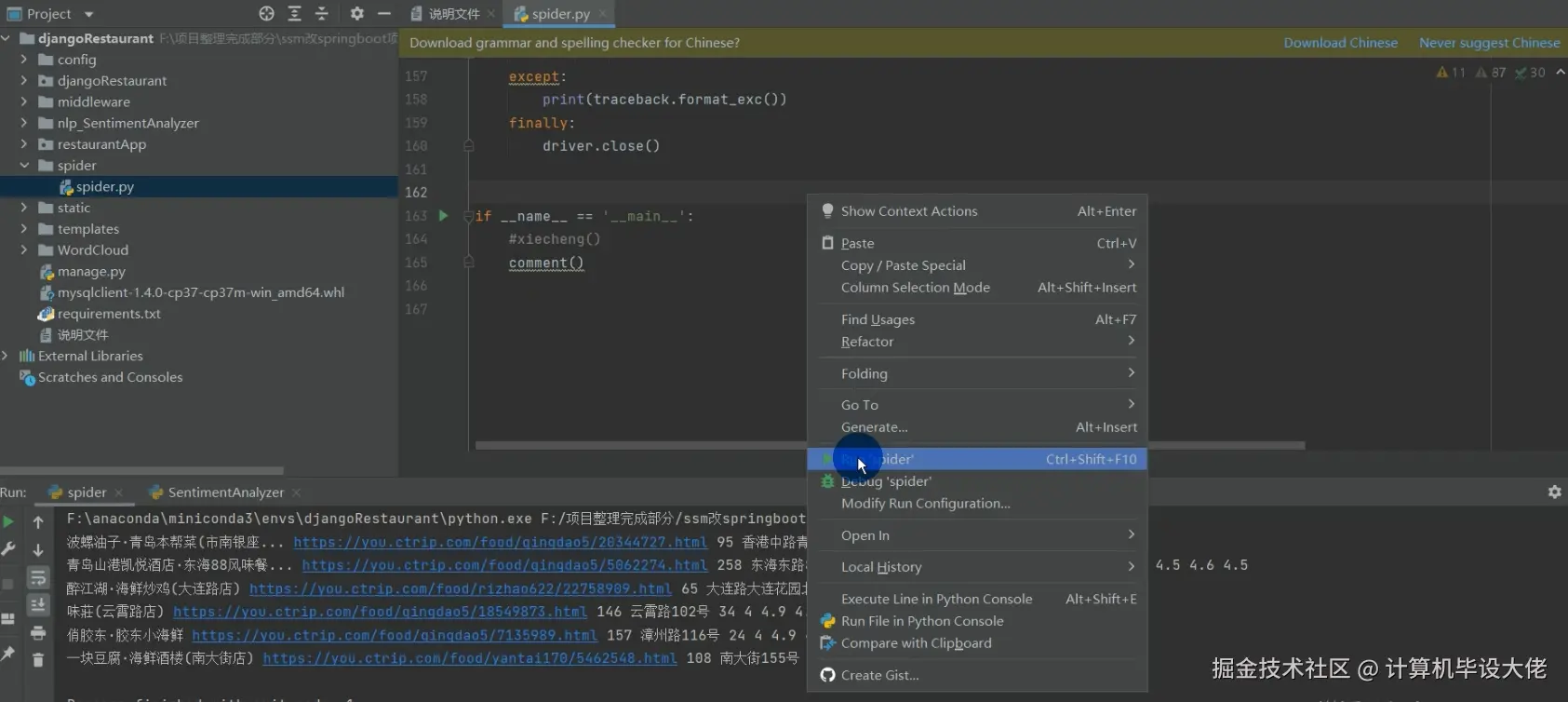Open the qingdao5/20344727.html console link
Viewport: 1568px width, 702px height.
(501, 542)
